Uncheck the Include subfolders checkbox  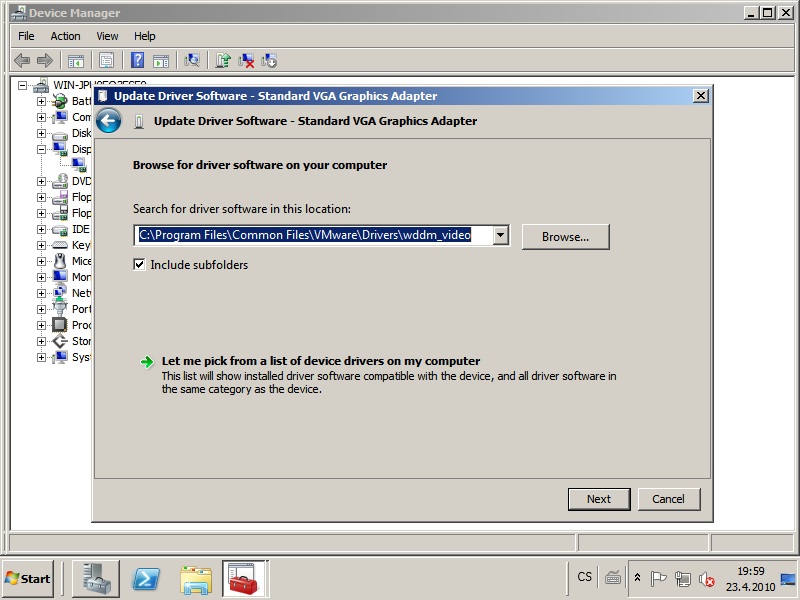140,265
